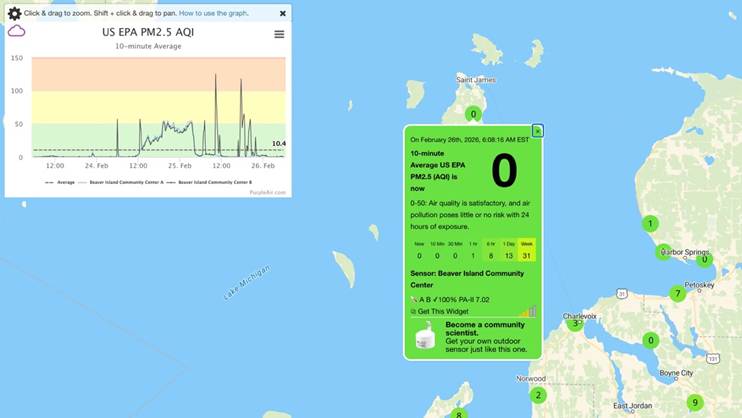The image size is (742, 418).
Task: Click the PurpleAir.com credit in chart
Action: (x=267, y=192)
